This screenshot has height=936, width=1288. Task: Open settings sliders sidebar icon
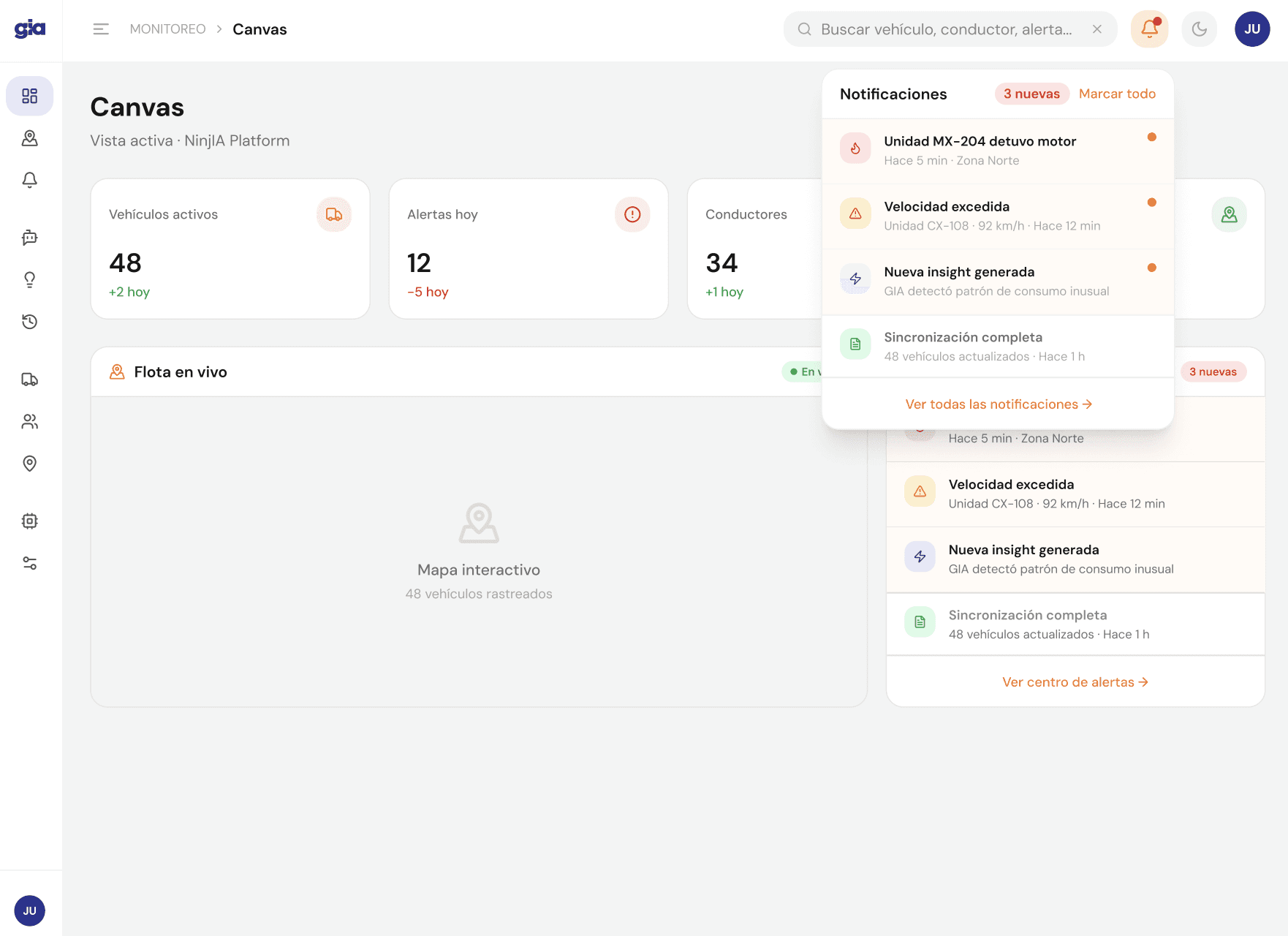[x=30, y=563]
